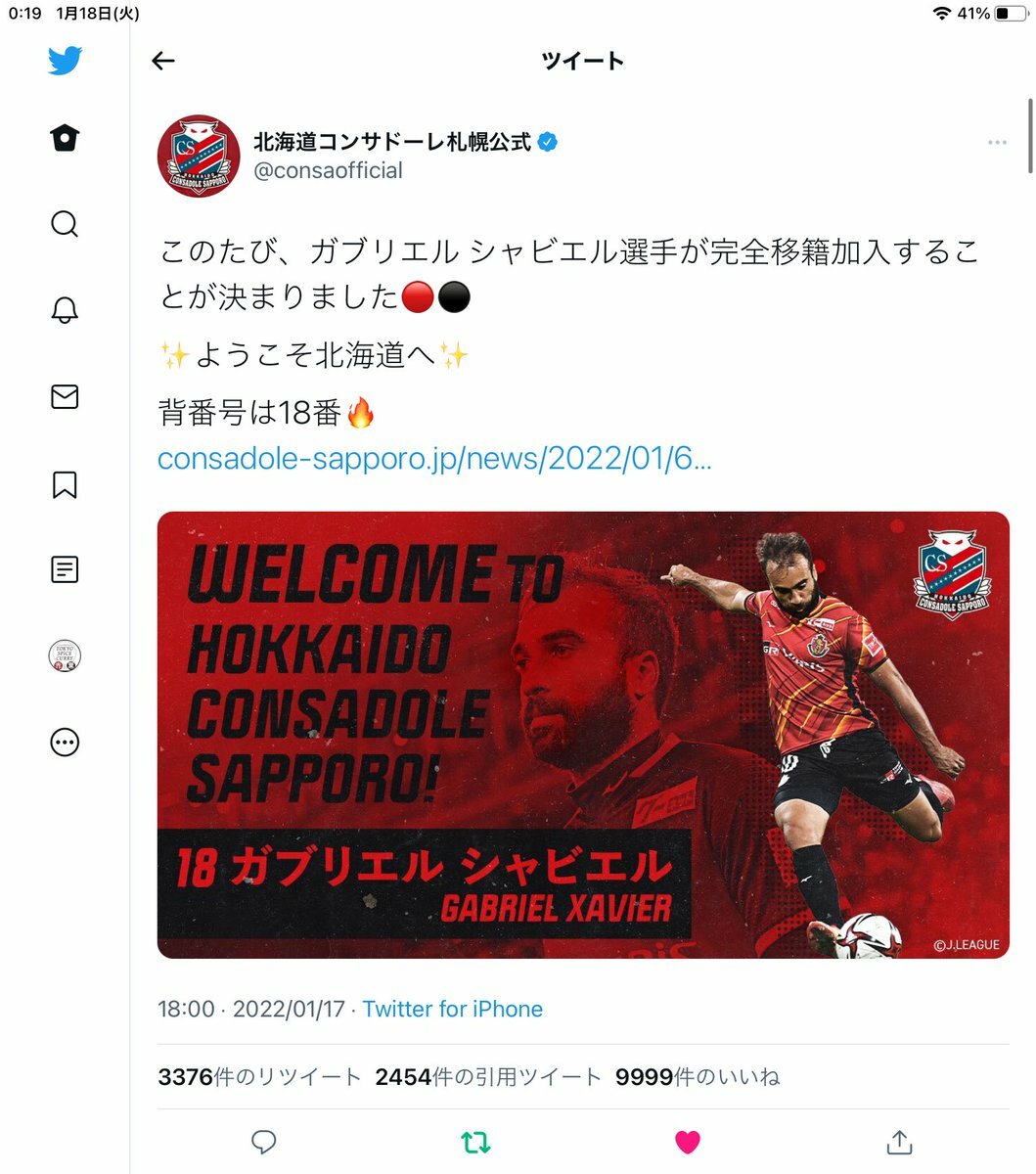Toggle the green retweet button

coord(475,1142)
